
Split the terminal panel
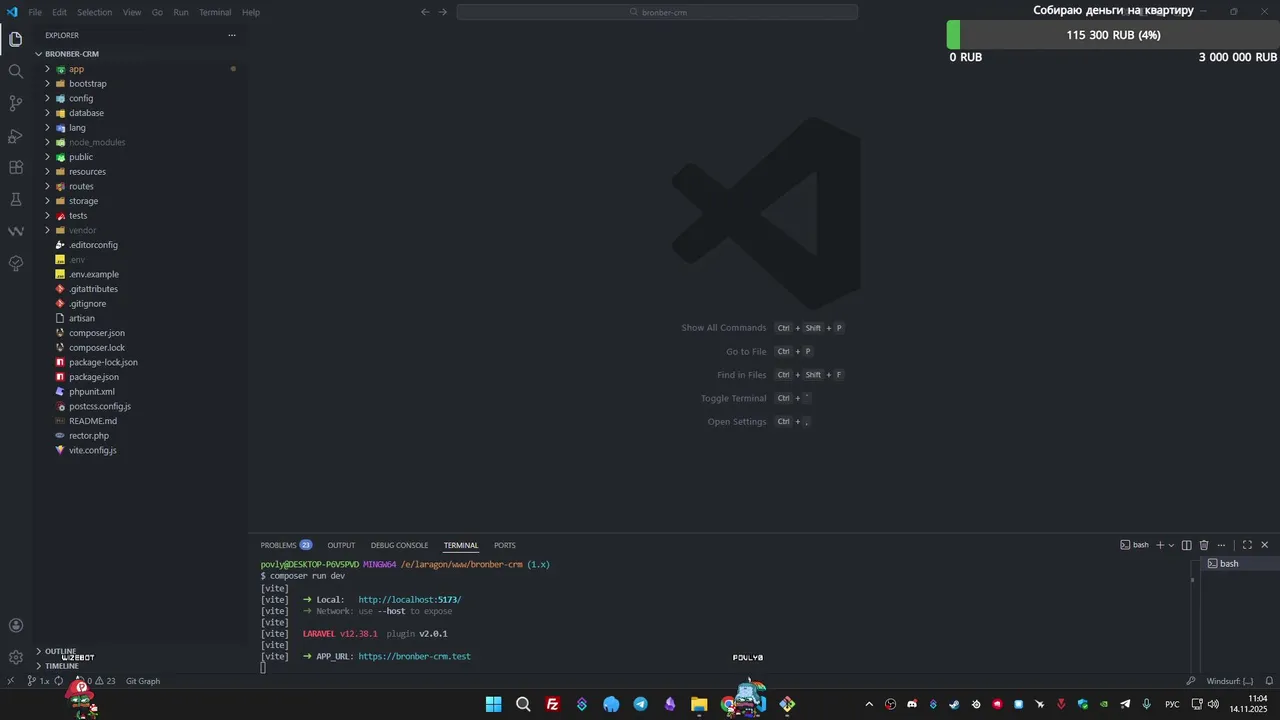[1186, 545]
